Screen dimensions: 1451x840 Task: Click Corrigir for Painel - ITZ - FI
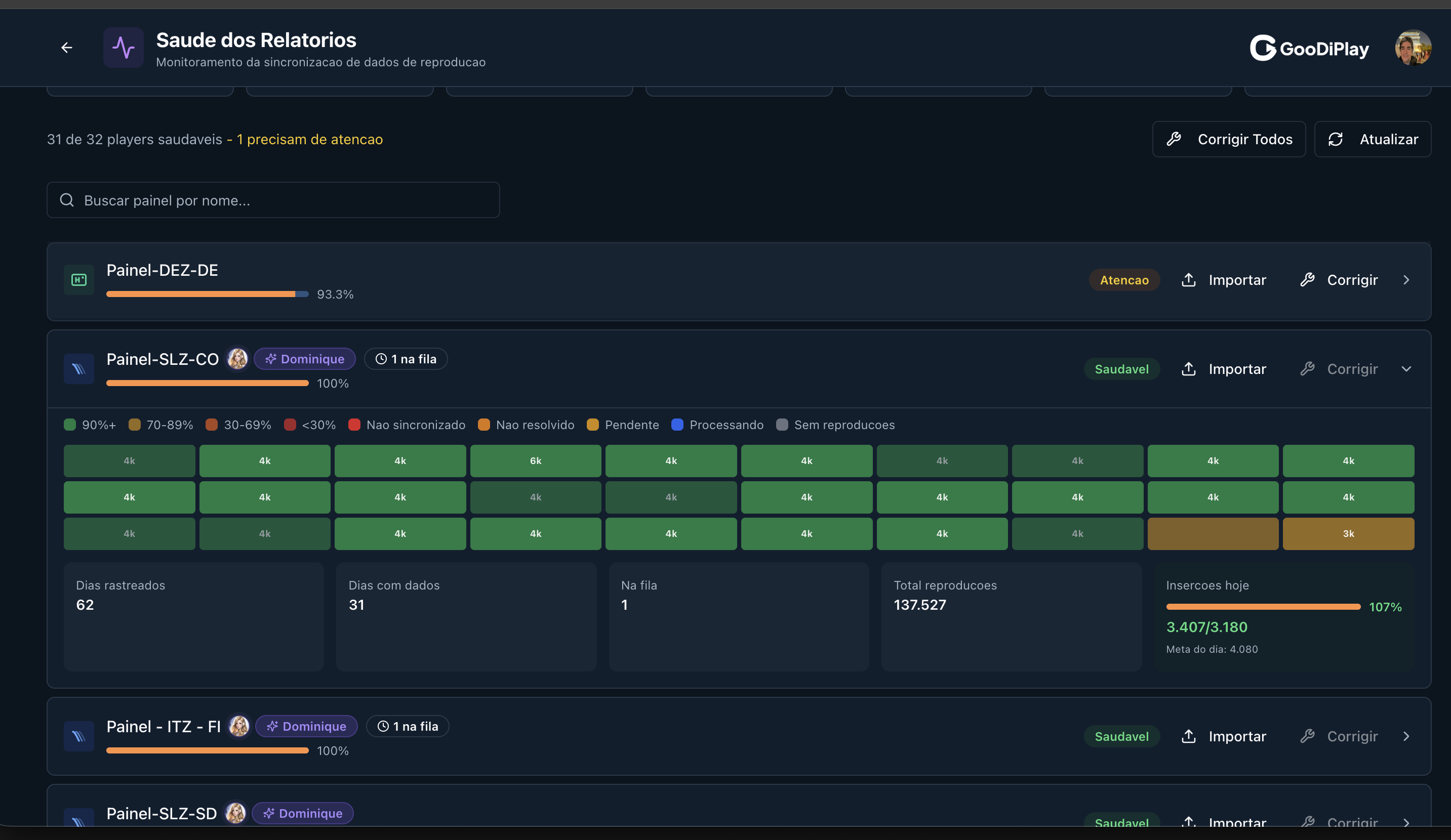[1339, 736]
